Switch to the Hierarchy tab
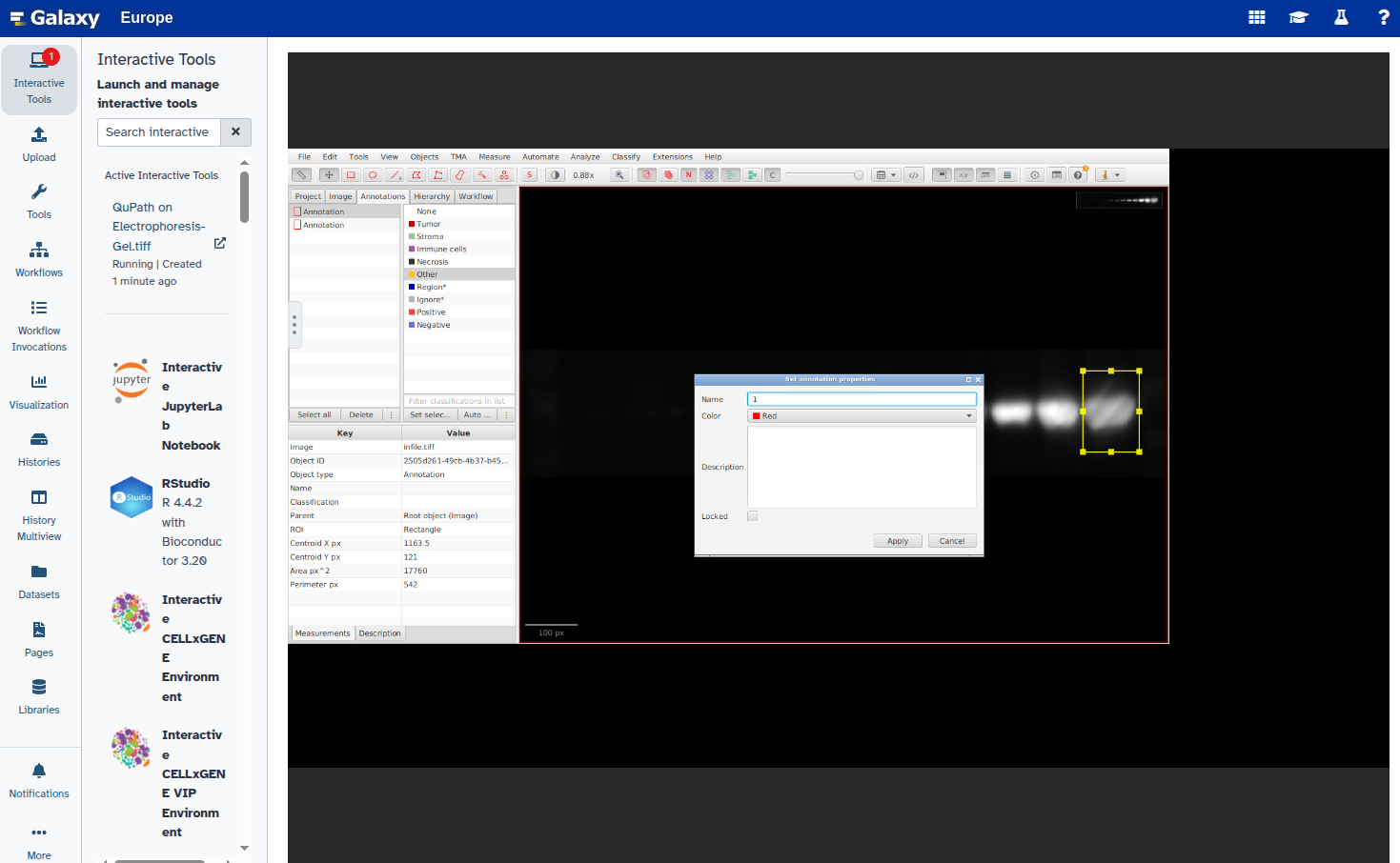The width and height of the screenshot is (1400, 863). point(432,196)
